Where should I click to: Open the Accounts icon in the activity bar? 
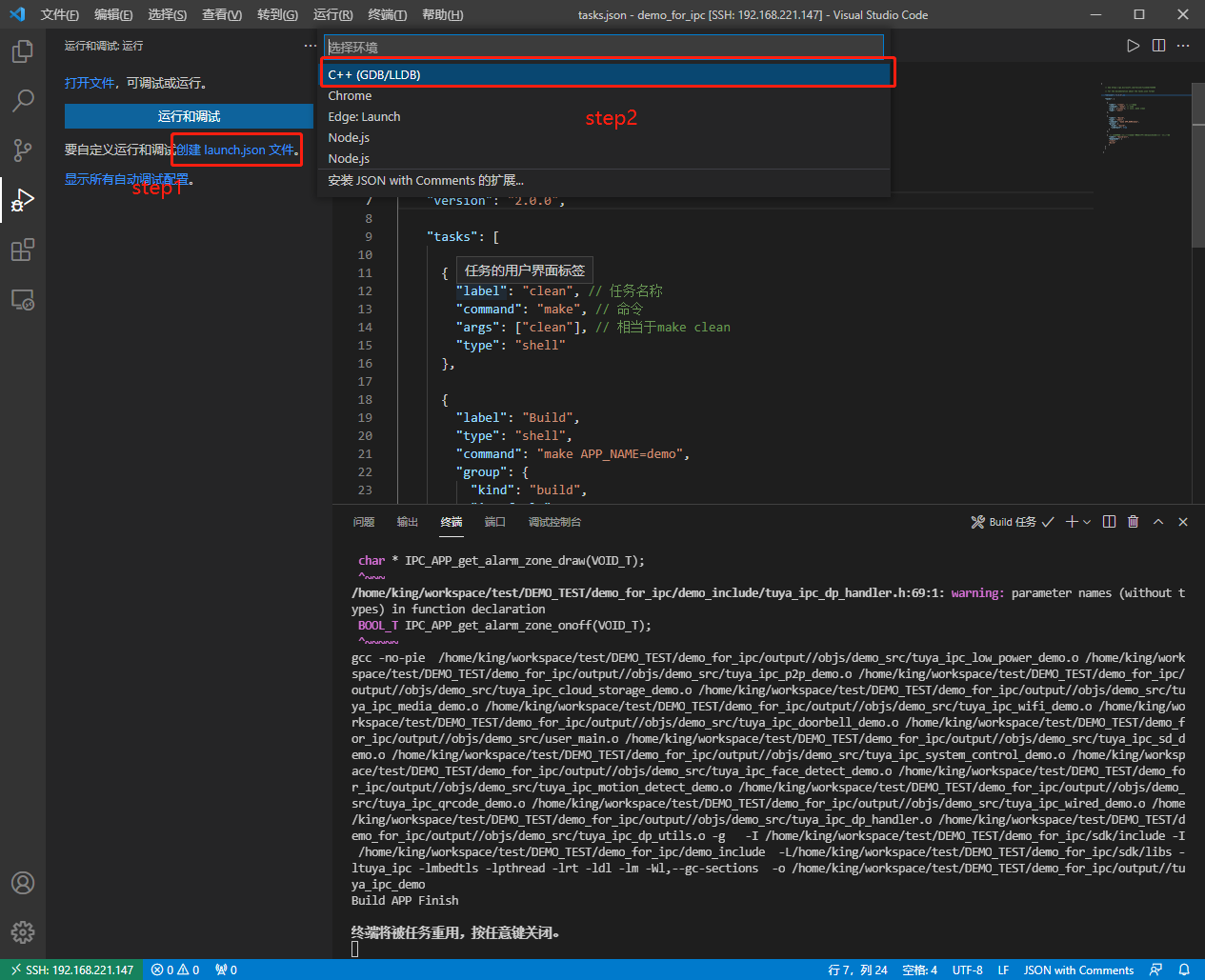(x=23, y=883)
